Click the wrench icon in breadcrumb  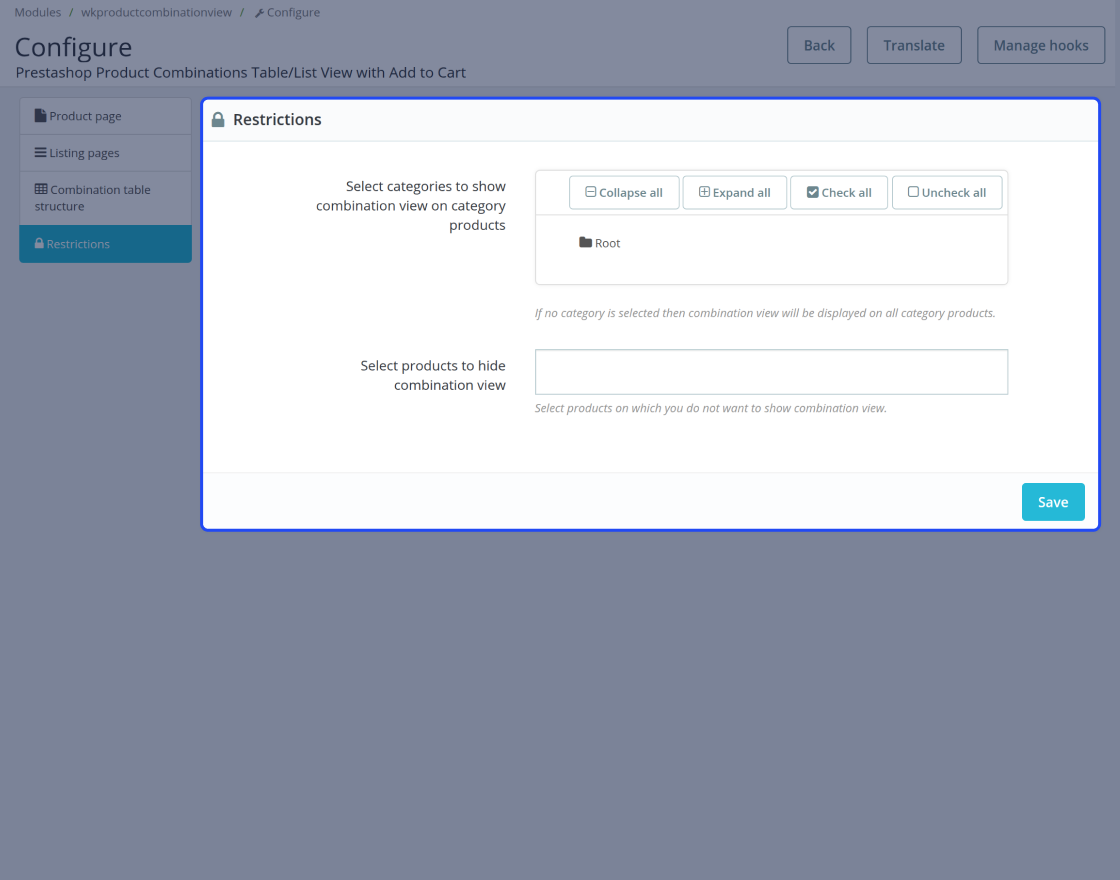coord(259,13)
